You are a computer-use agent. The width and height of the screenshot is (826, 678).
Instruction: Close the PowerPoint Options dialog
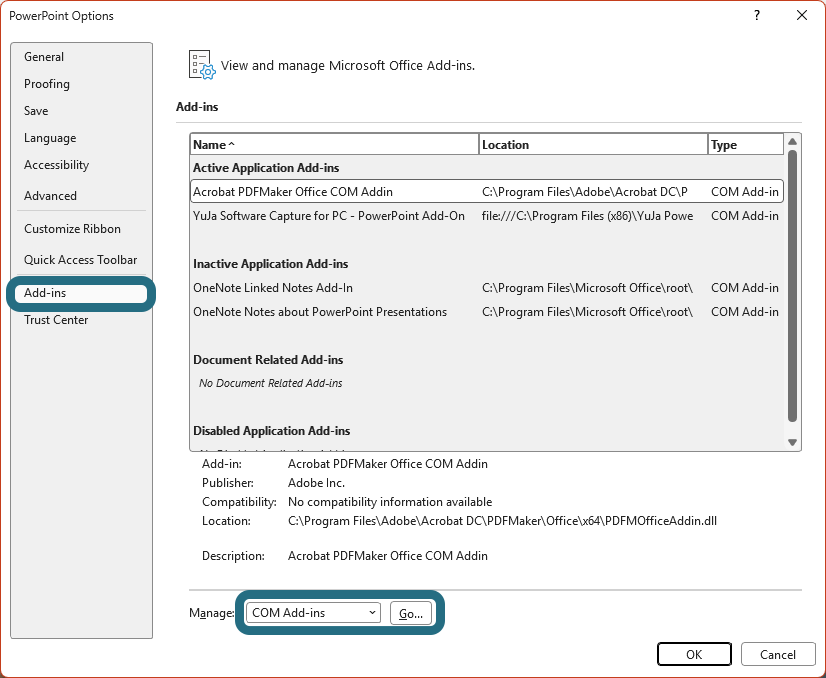point(802,15)
